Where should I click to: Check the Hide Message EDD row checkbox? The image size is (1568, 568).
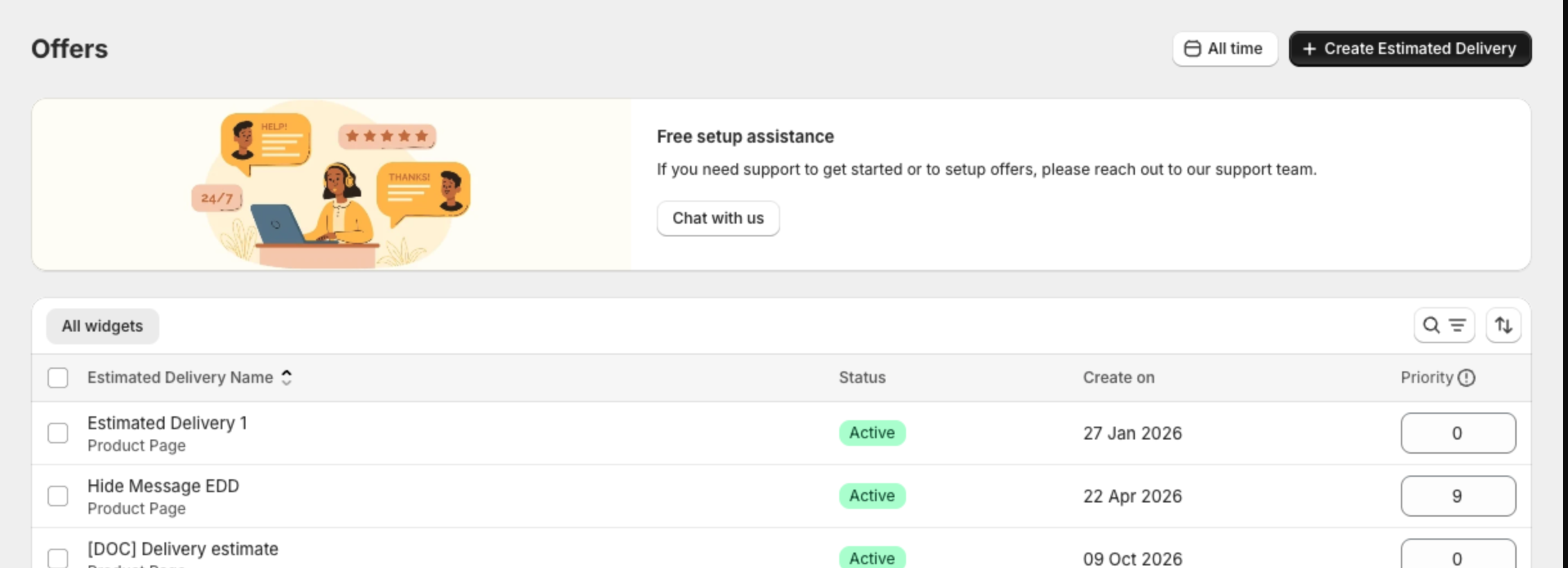pos(58,496)
